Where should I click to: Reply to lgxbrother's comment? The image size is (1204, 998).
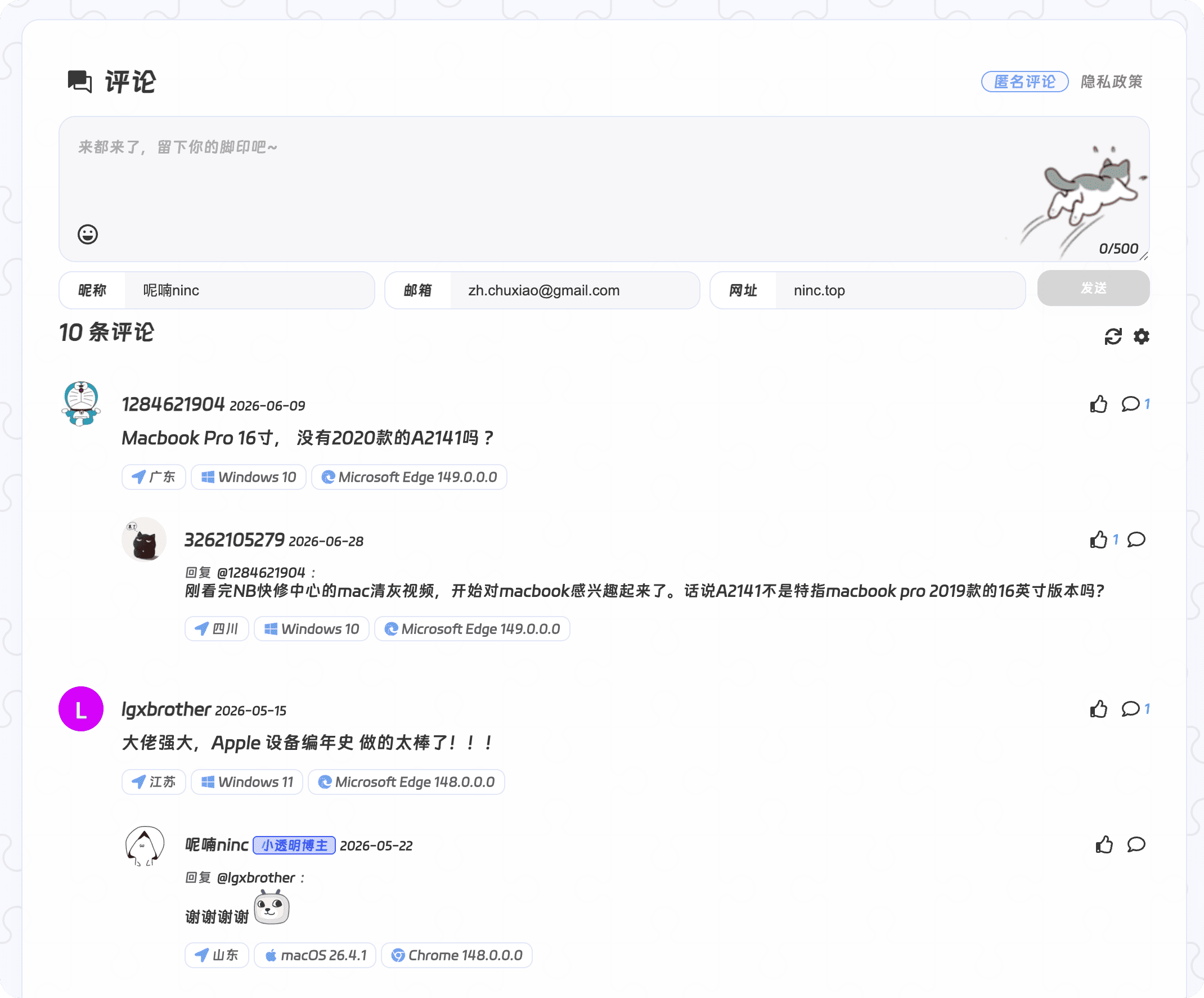click(1131, 709)
